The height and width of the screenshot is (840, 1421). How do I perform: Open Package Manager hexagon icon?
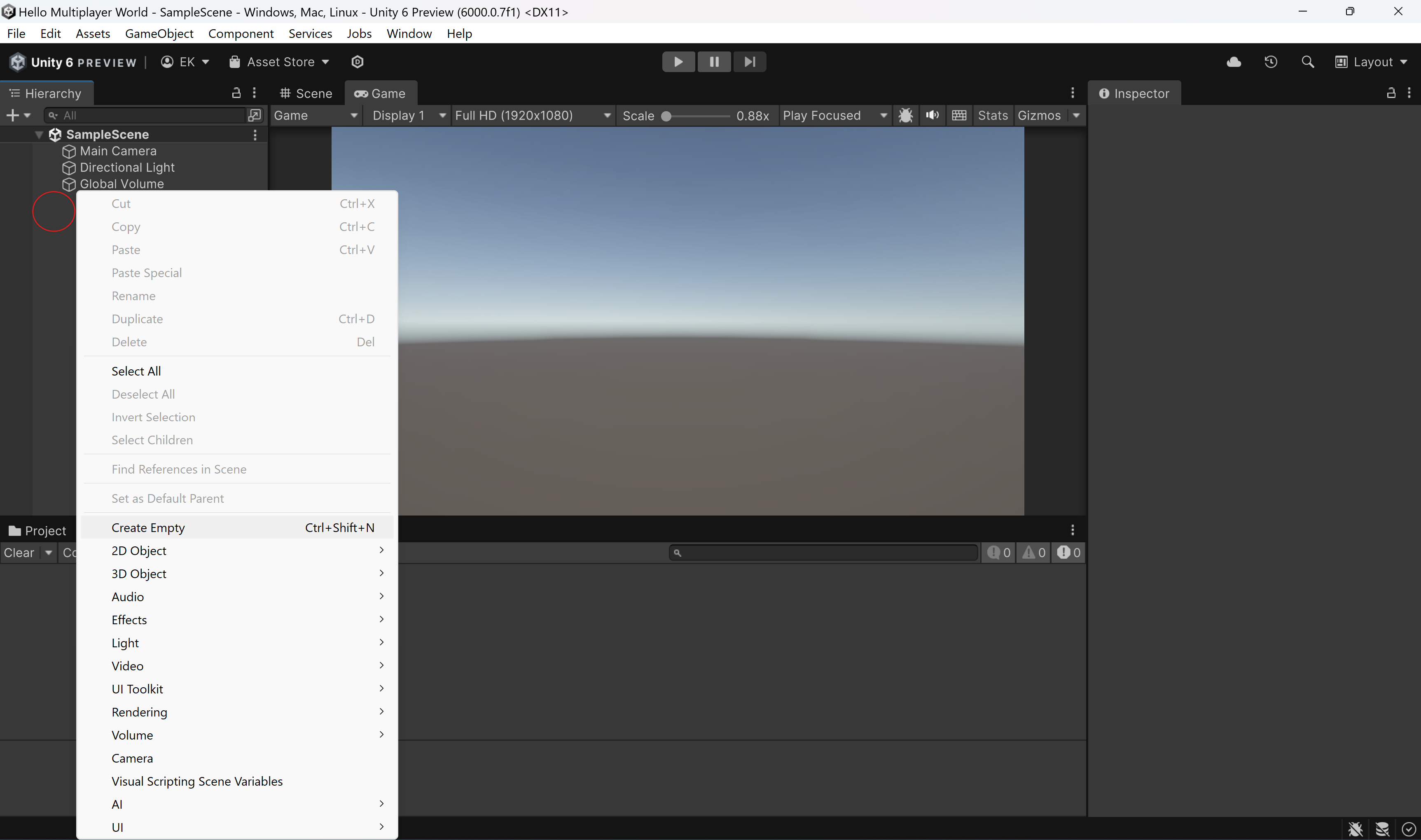click(357, 62)
